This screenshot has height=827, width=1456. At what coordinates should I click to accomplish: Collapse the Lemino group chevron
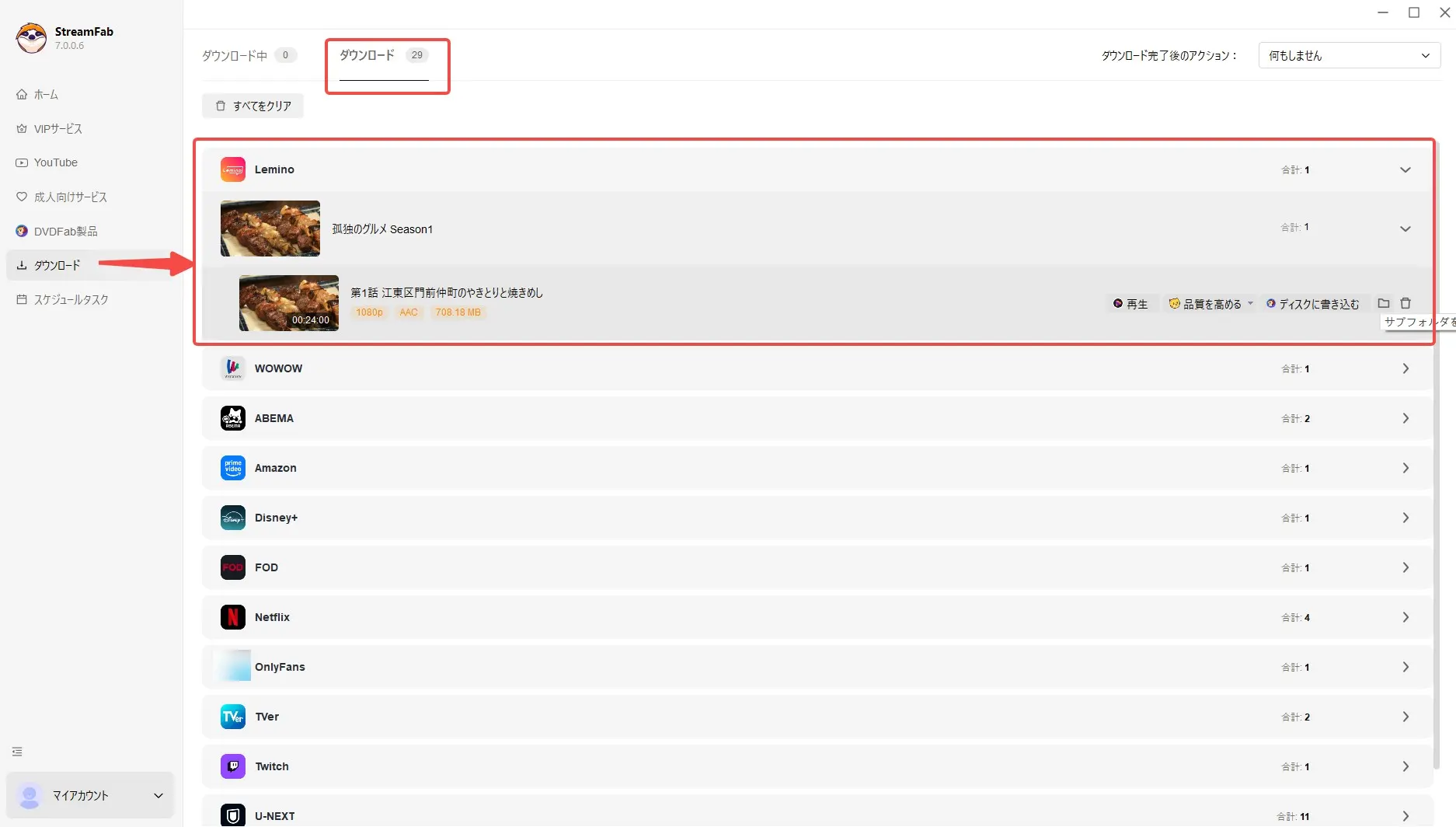pos(1405,169)
